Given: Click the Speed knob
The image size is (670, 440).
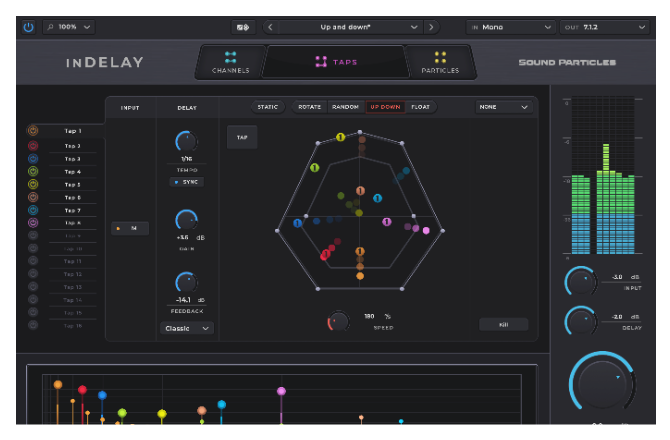Looking at the screenshot, I should coord(338,321).
